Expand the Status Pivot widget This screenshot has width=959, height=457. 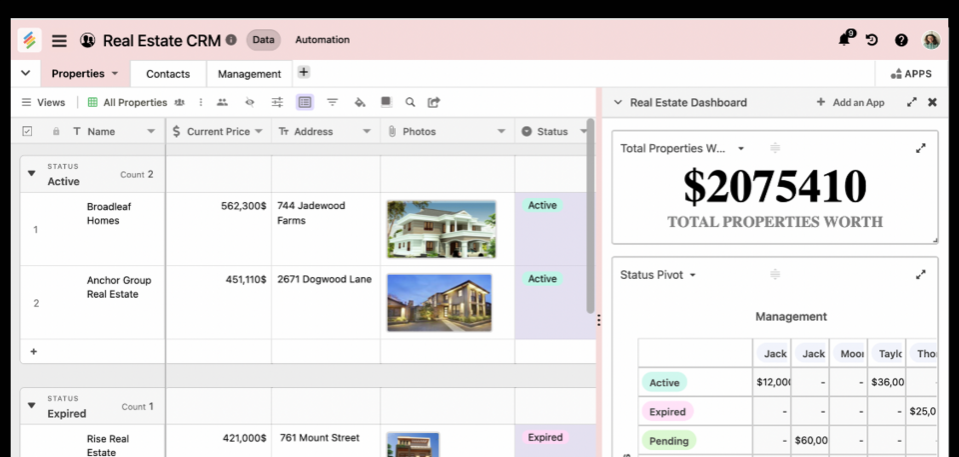[920, 275]
